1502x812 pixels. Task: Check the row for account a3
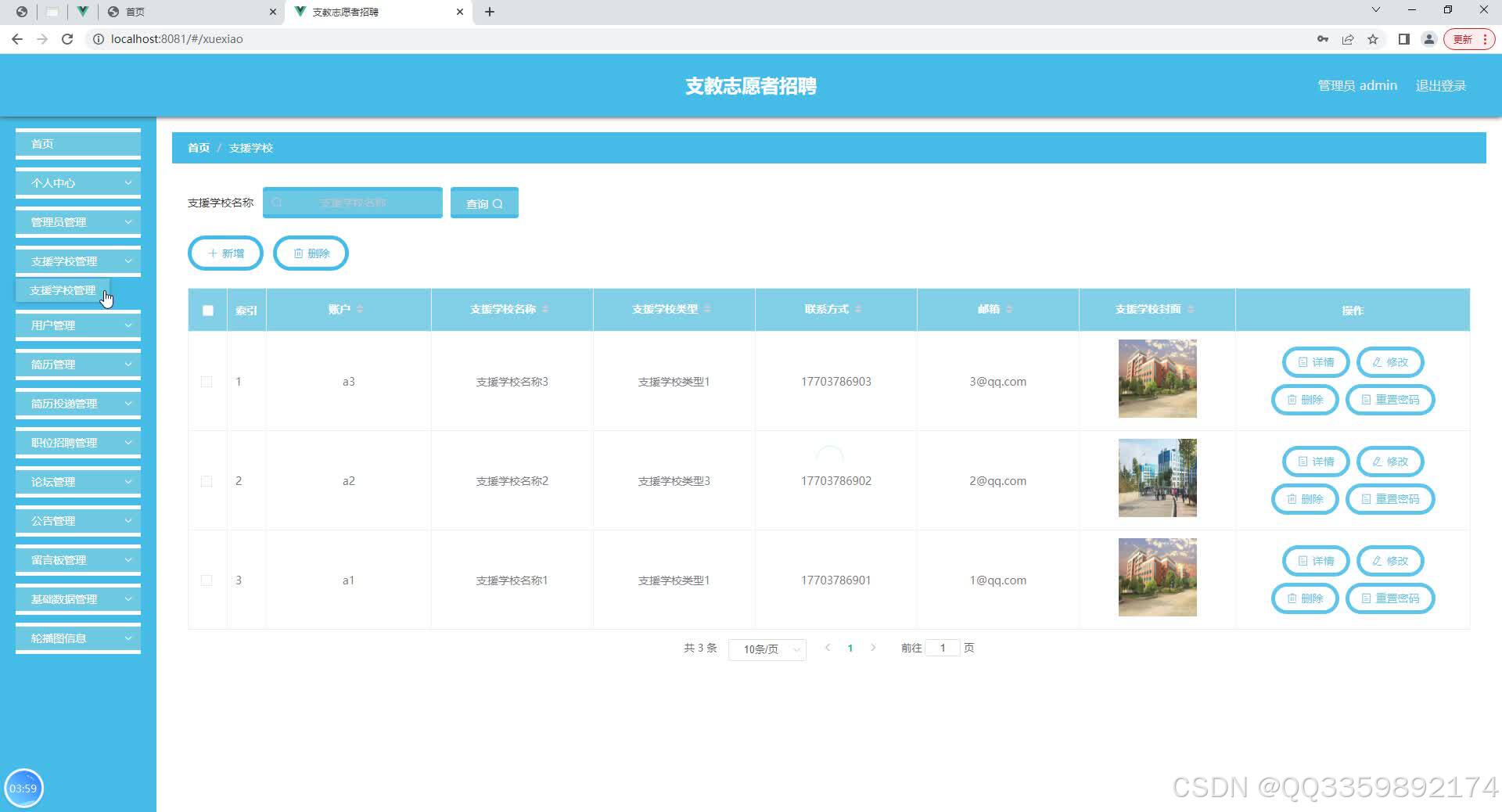point(207,382)
